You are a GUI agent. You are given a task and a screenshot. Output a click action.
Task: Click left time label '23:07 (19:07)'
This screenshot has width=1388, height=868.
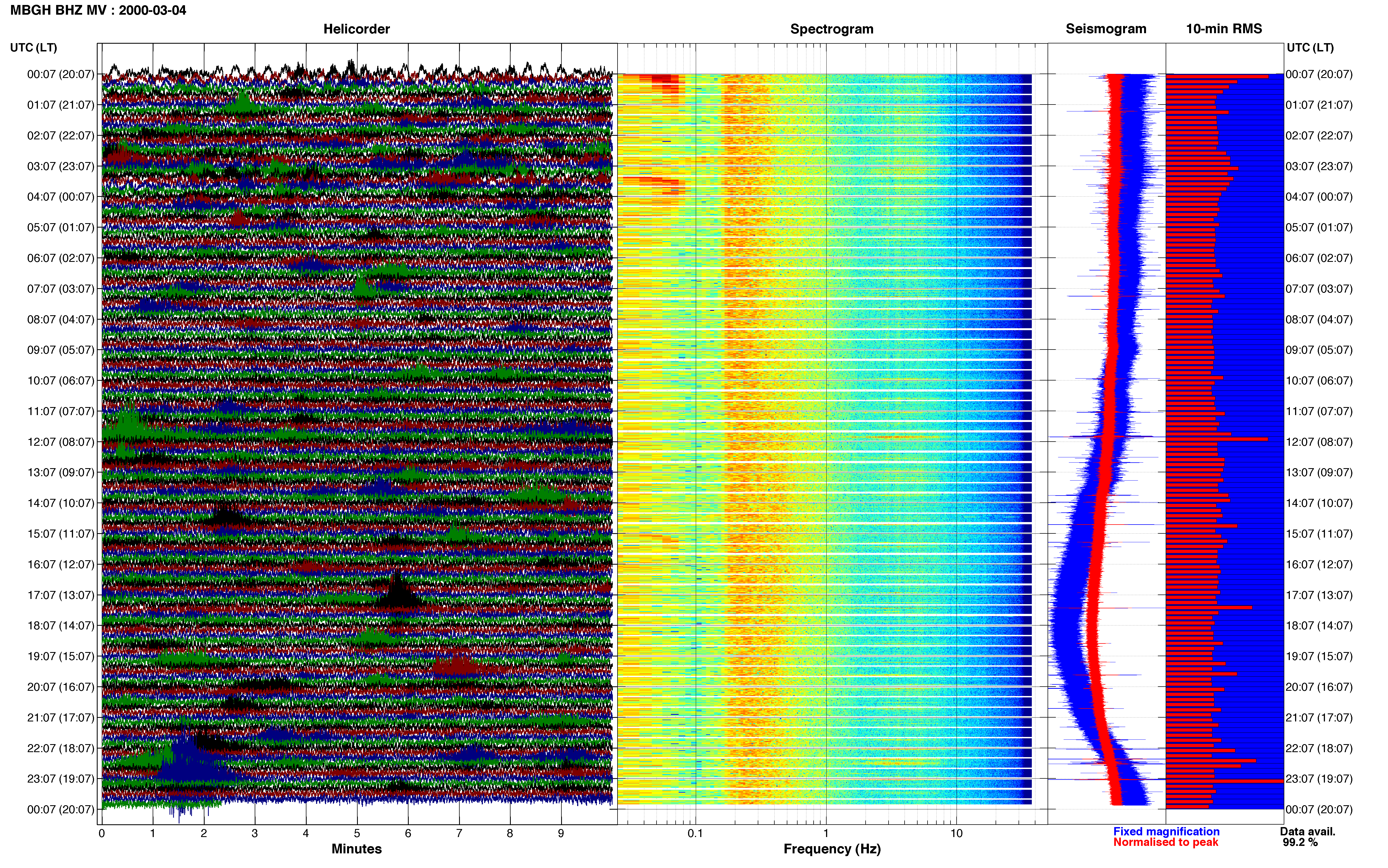tap(60, 779)
